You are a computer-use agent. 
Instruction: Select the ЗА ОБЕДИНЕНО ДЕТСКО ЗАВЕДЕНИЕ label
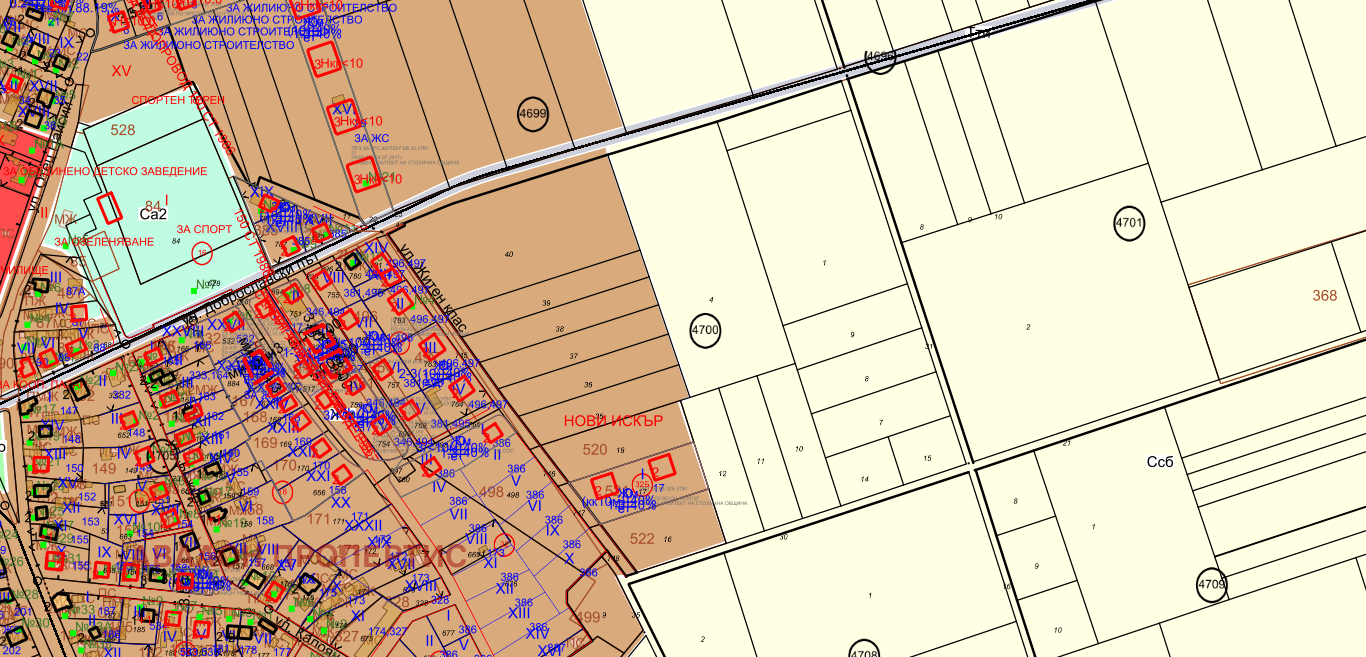tap(105, 171)
